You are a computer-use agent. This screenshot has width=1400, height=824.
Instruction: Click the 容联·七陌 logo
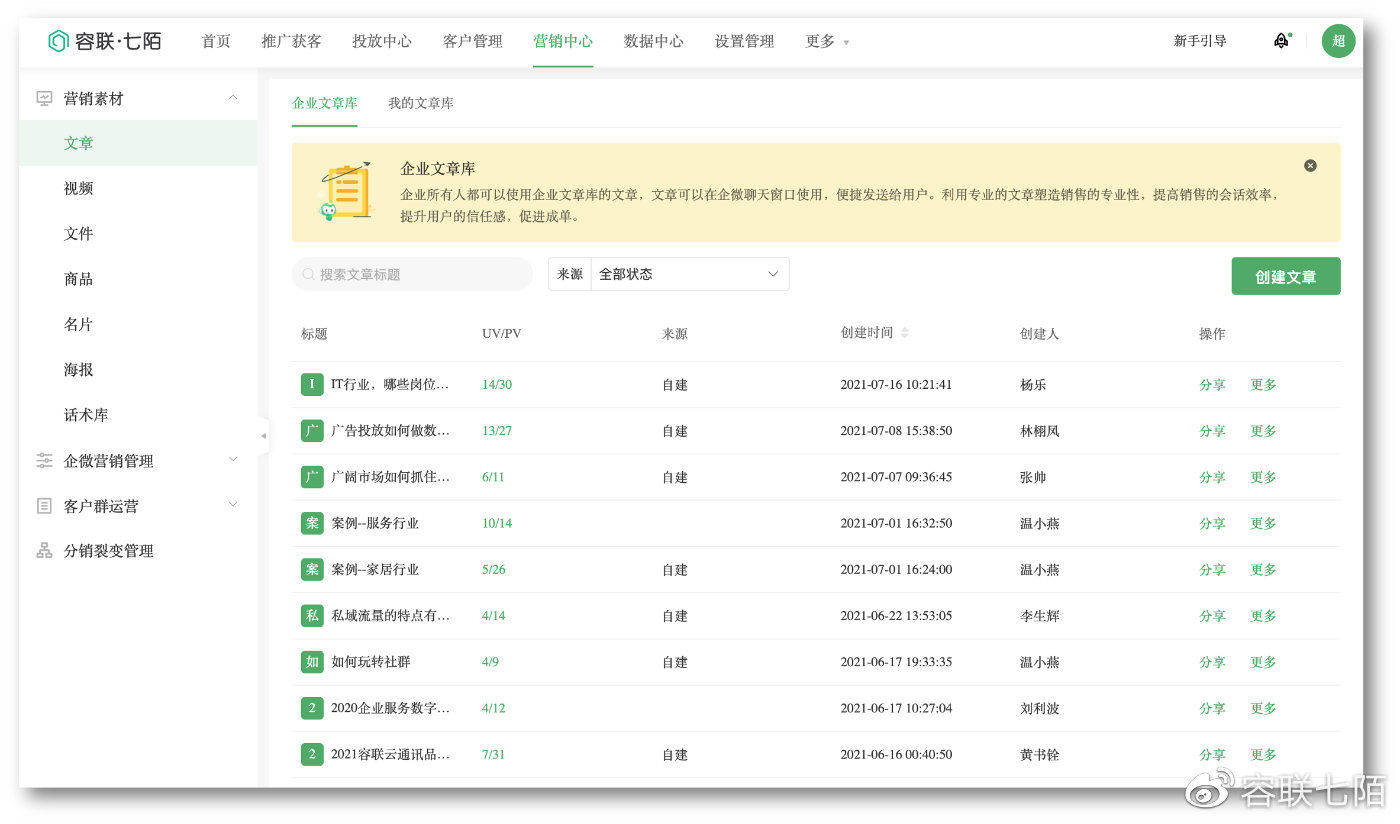(105, 41)
